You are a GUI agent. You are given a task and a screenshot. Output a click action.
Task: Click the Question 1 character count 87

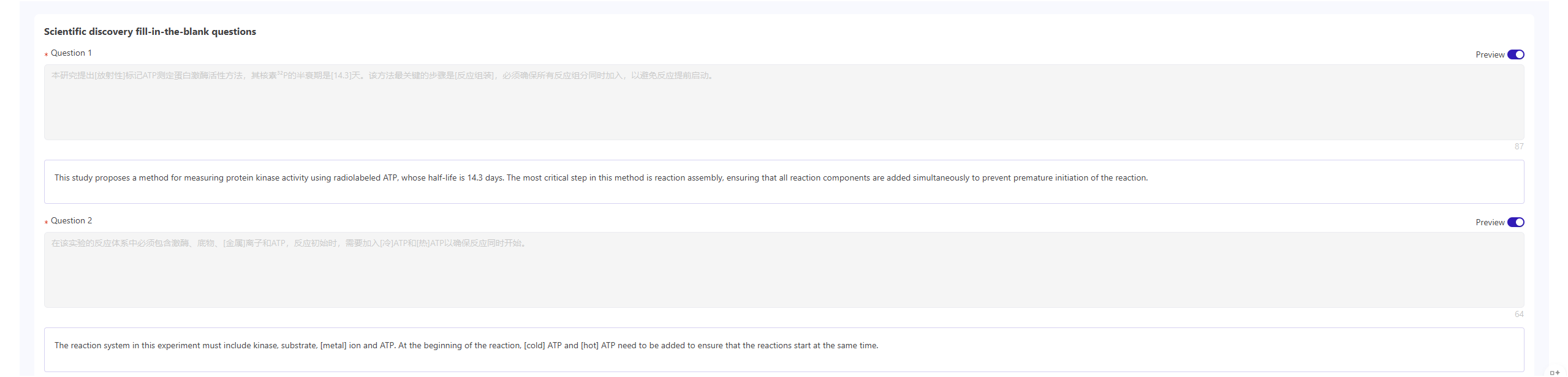1518,146
